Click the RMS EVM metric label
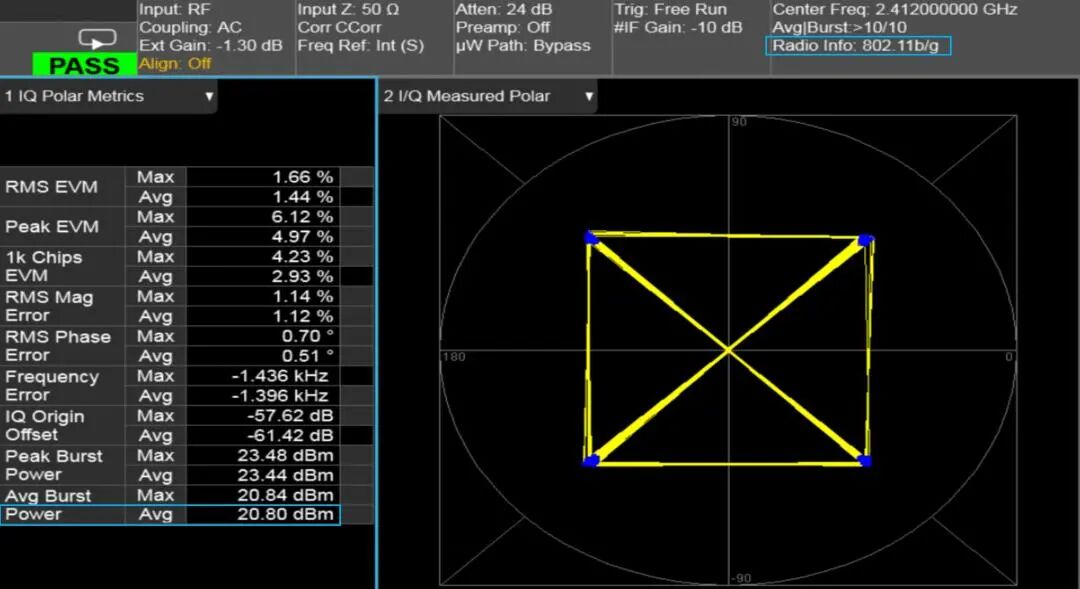1080x589 pixels. click(x=52, y=187)
